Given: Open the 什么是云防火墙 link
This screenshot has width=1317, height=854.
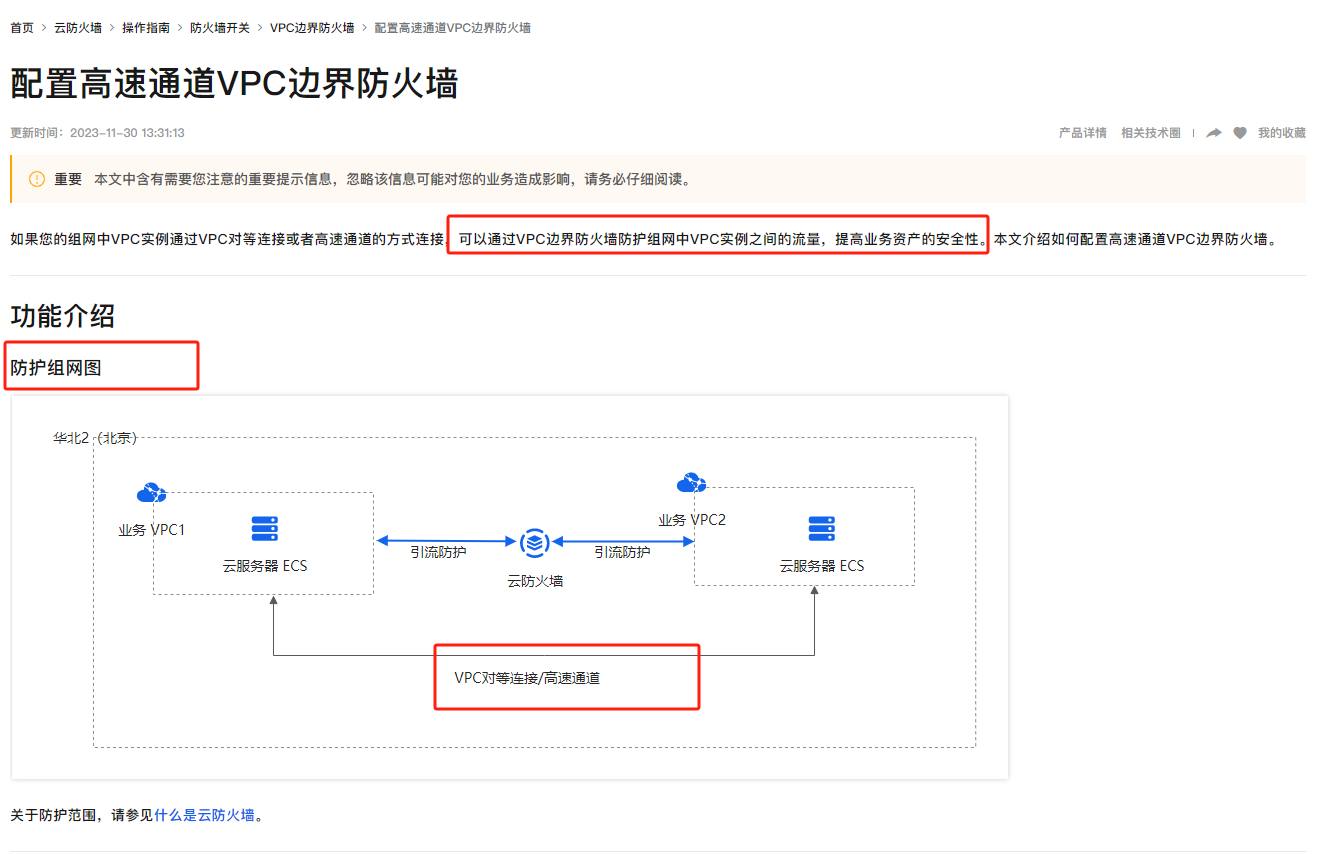Looking at the screenshot, I should pyautogui.click(x=204, y=815).
